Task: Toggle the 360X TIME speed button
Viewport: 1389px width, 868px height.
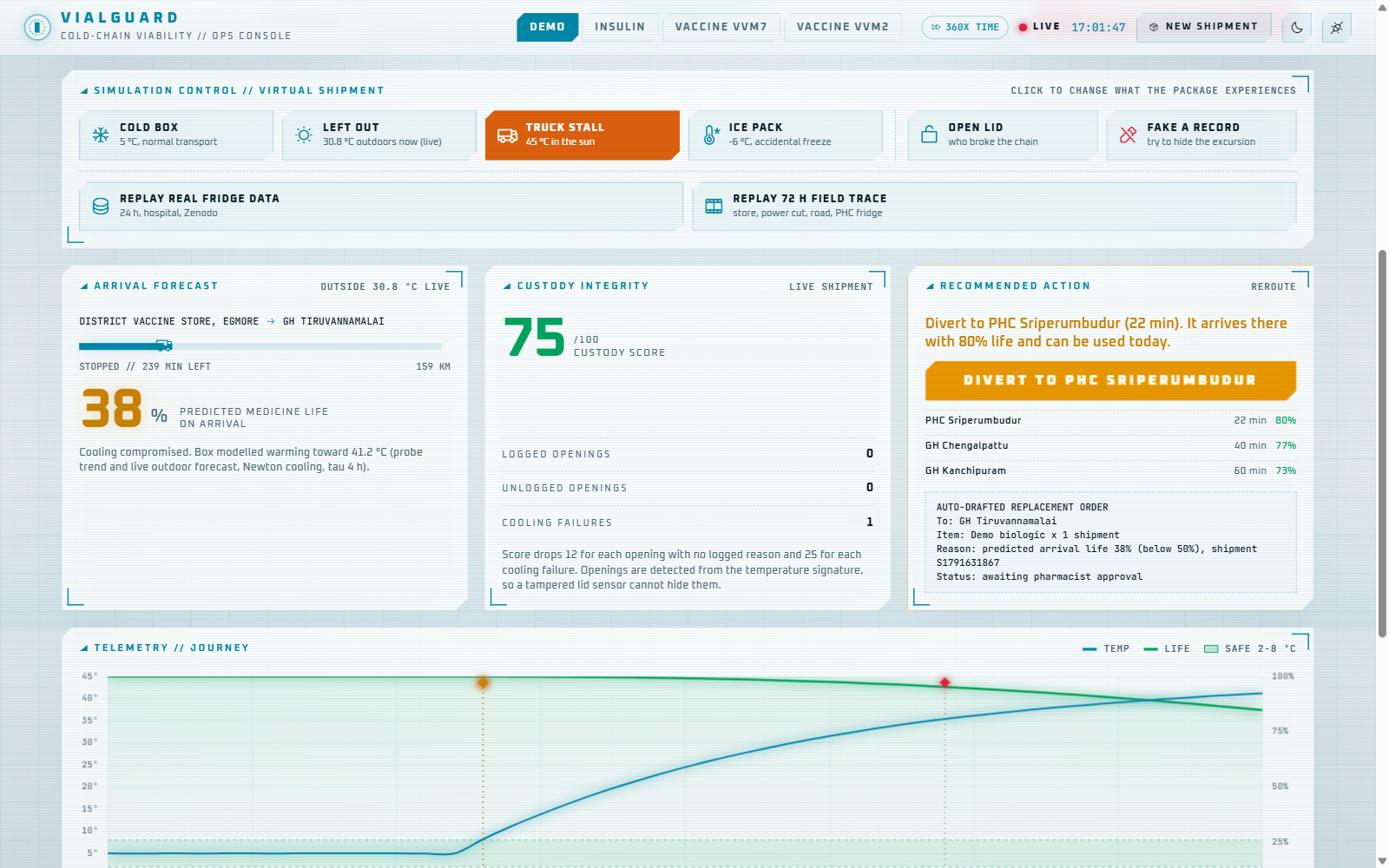Action: 965,27
